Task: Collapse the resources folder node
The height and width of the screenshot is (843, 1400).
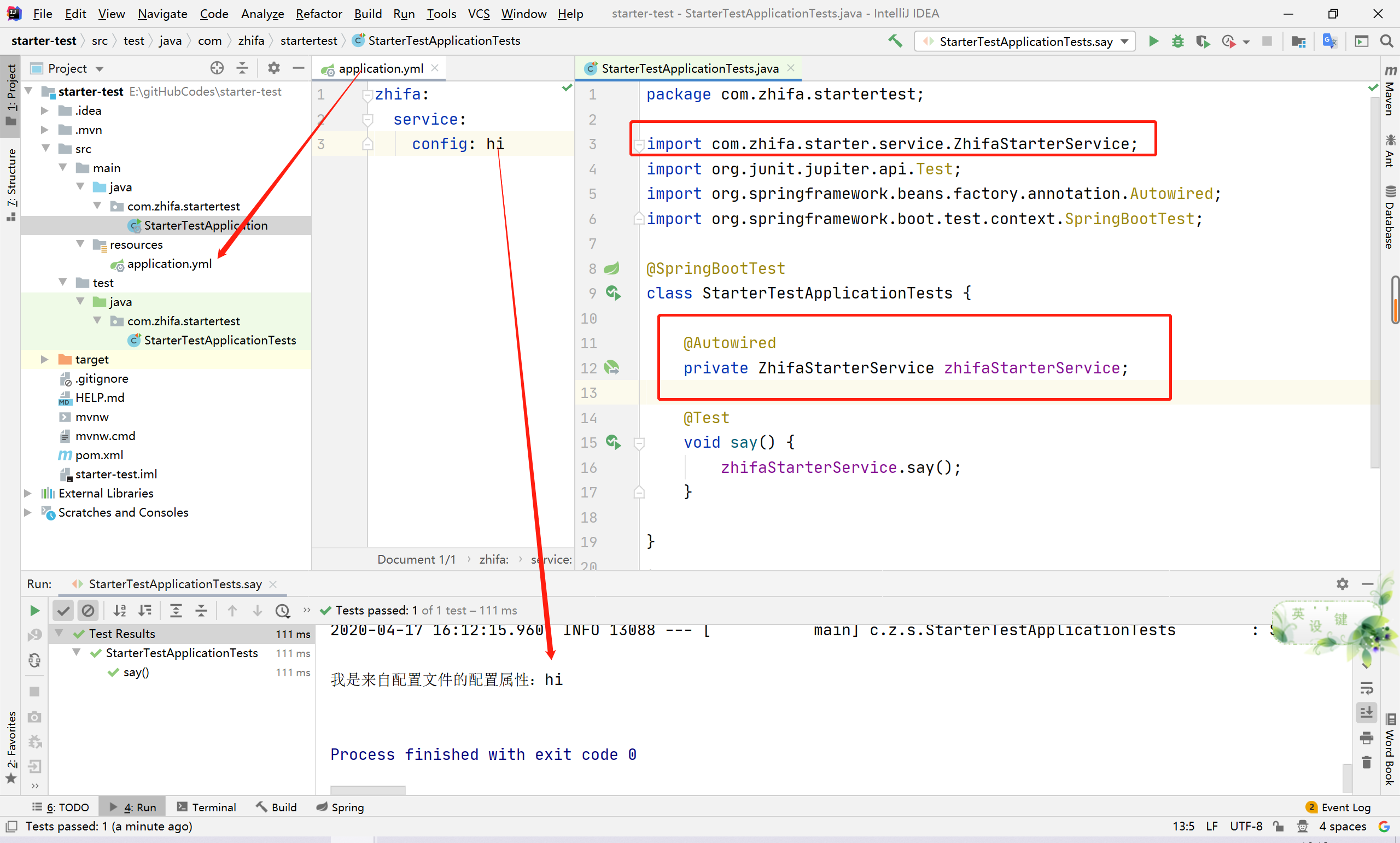Action: click(80, 244)
